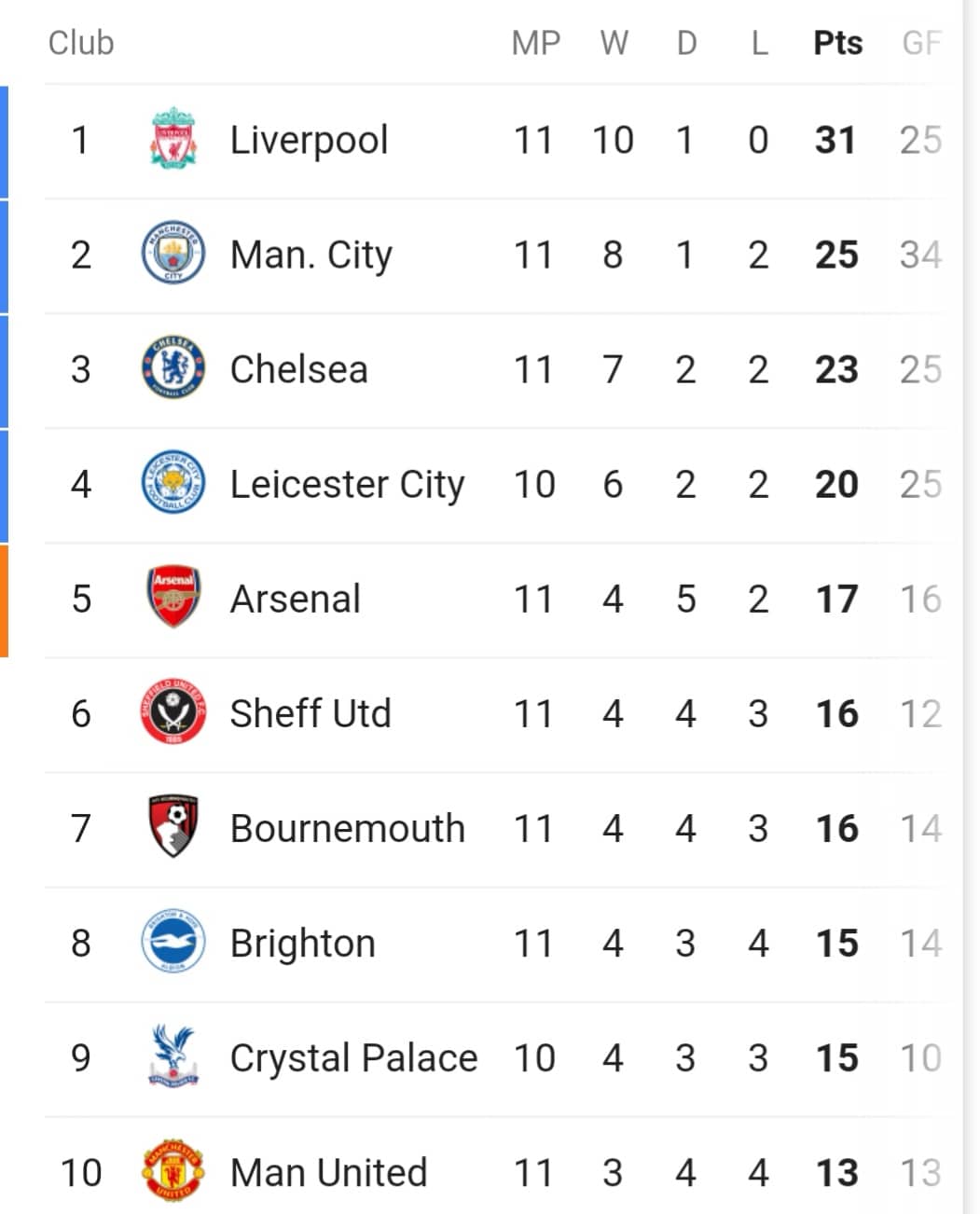
Task: Click the Chelsea club crest
Action: [x=173, y=368]
